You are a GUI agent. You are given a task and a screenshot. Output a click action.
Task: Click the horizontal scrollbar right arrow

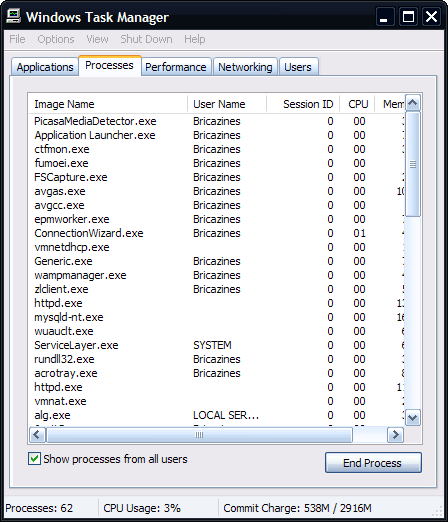coord(395,435)
